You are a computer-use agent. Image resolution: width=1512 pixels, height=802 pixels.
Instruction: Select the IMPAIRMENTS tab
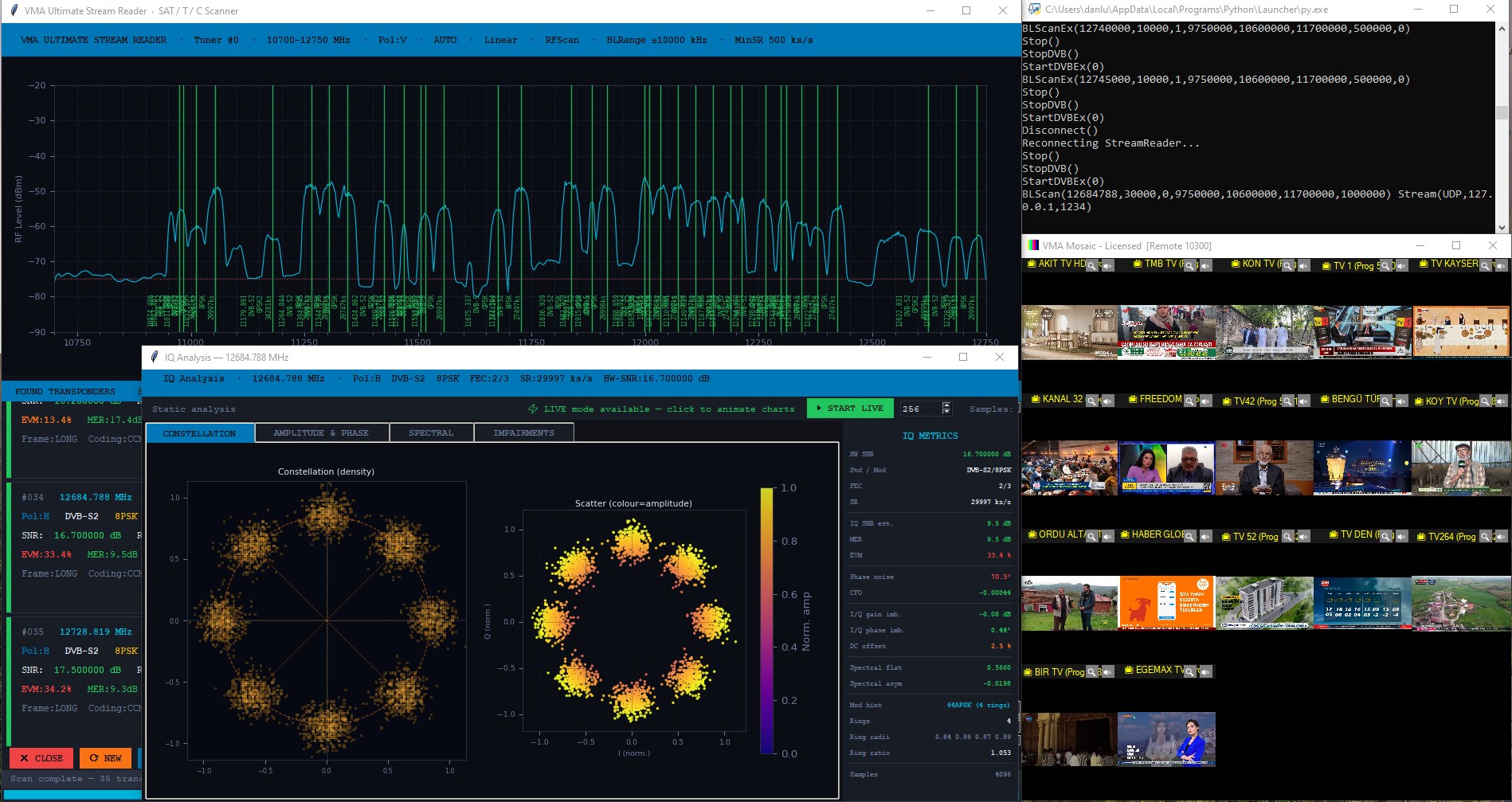523,433
